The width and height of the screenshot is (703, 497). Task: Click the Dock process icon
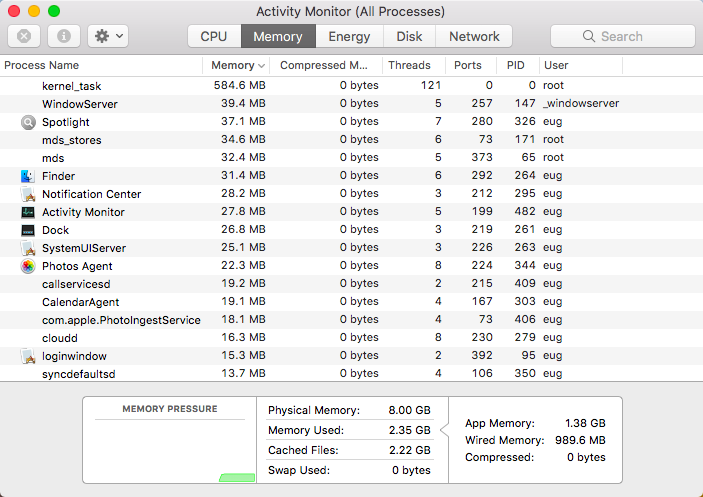pos(28,230)
